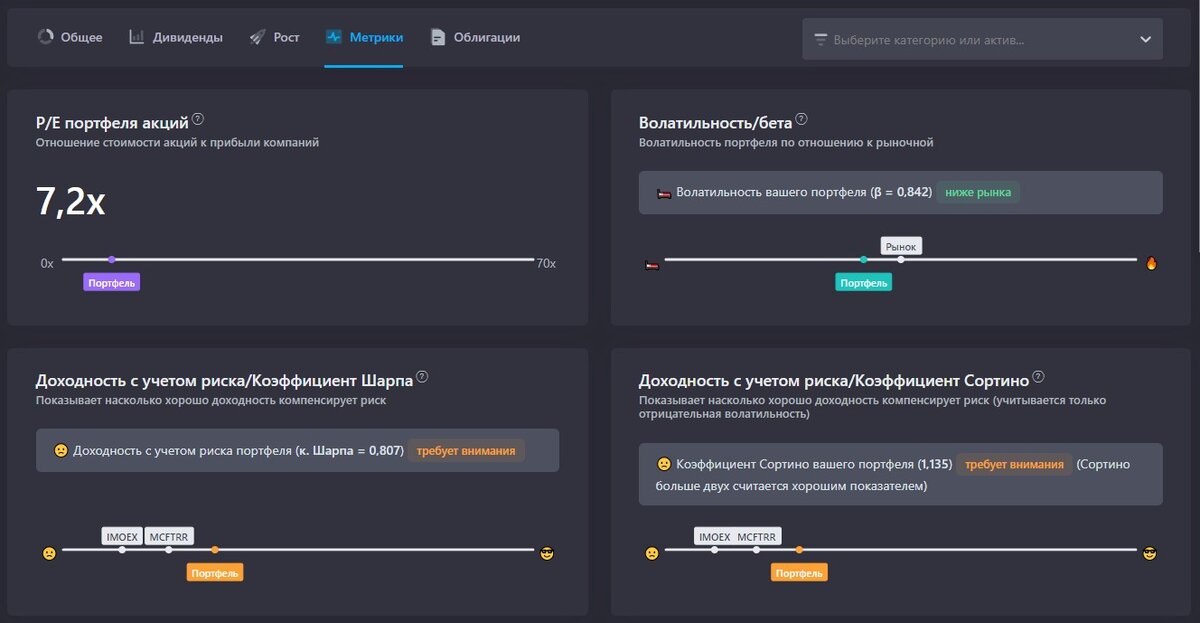This screenshot has width=1200, height=623.
Task: Click the filter icon in the category selector
Action: coord(821,40)
